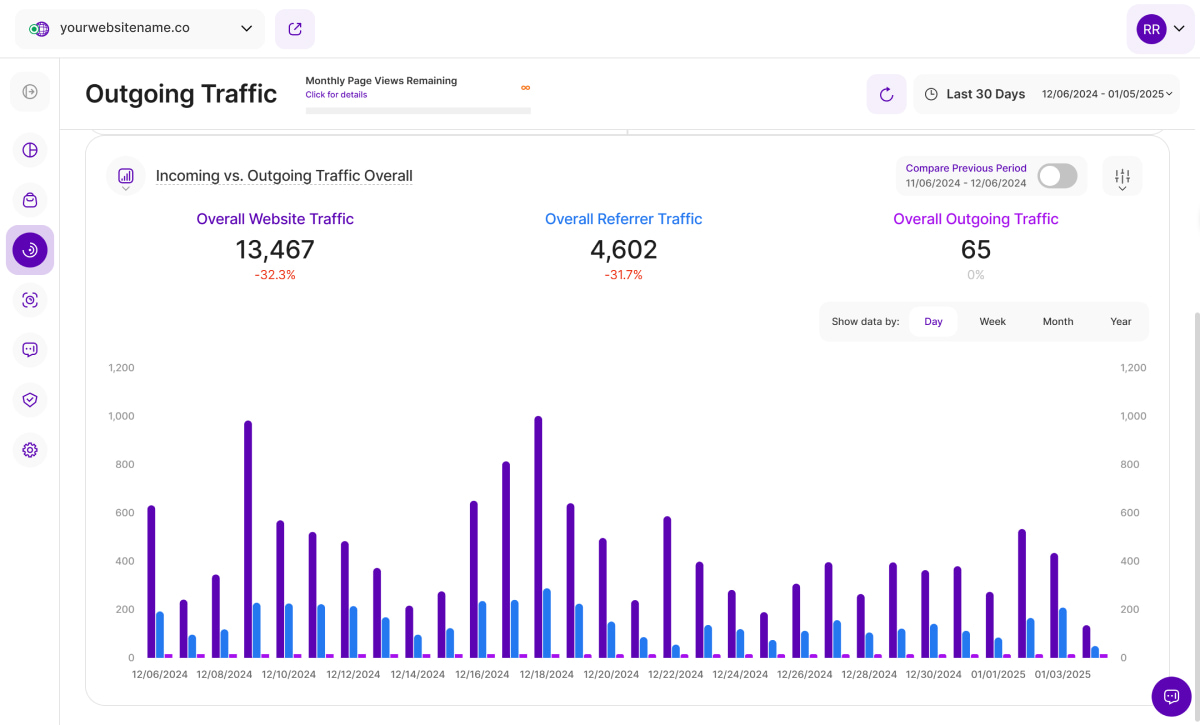Open the shield security sidebar icon

(x=30, y=400)
